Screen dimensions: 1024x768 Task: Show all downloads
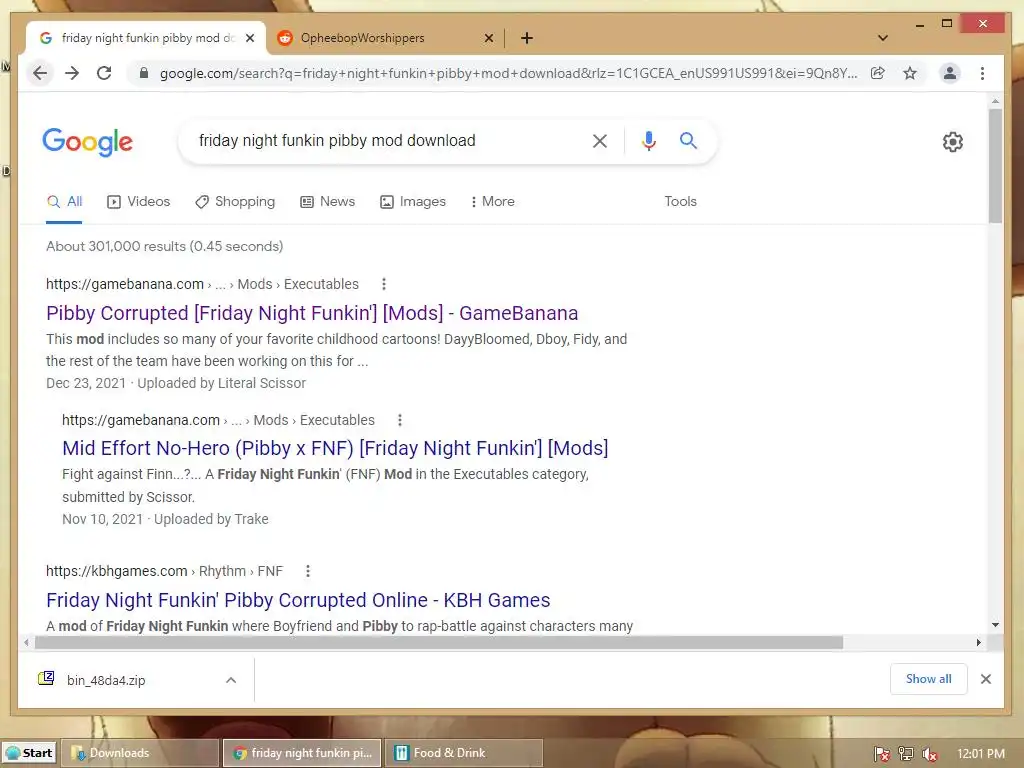pyautogui.click(x=928, y=679)
